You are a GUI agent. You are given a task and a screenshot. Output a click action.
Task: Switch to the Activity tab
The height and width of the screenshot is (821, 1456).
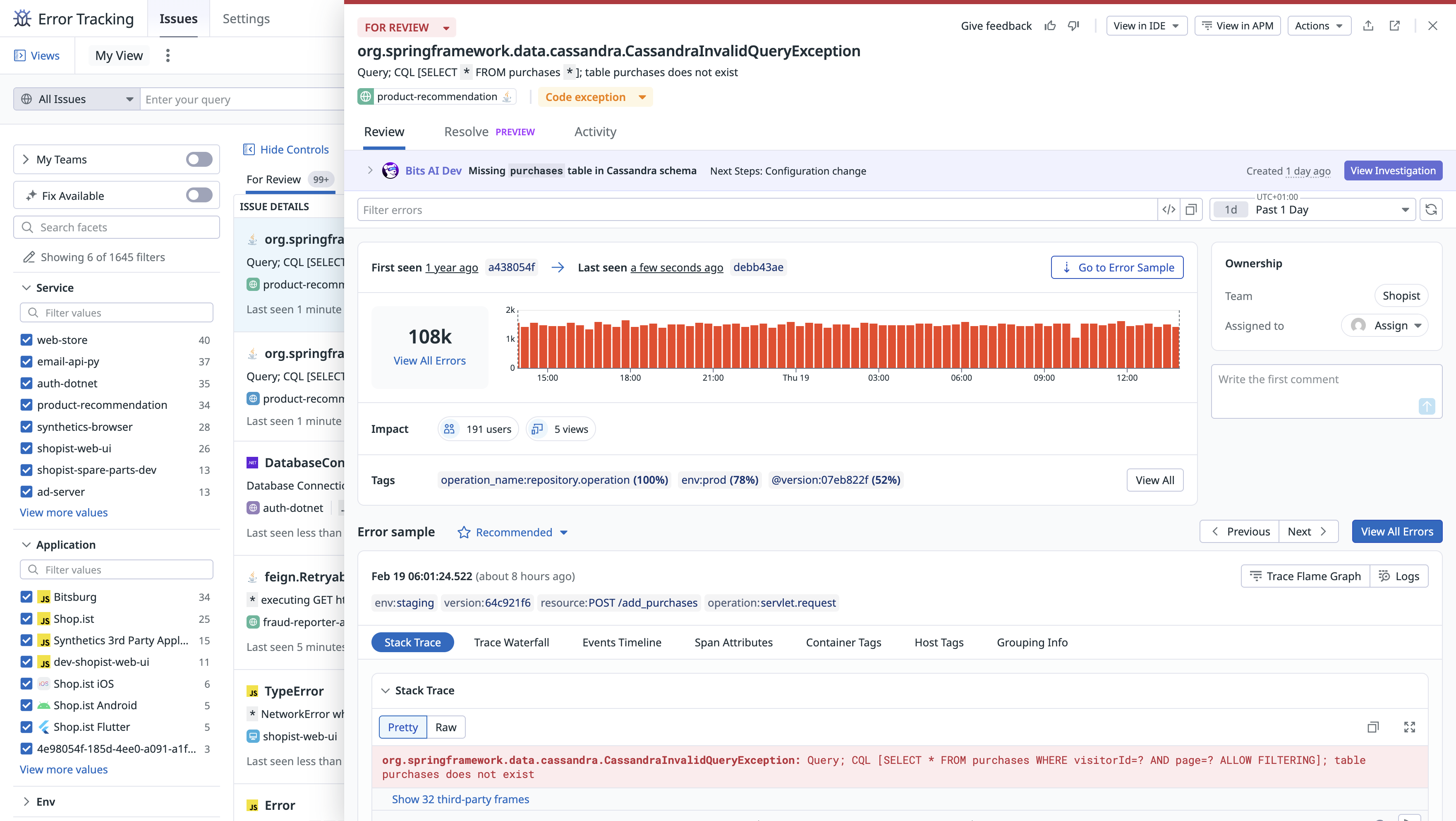[x=595, y=132]
